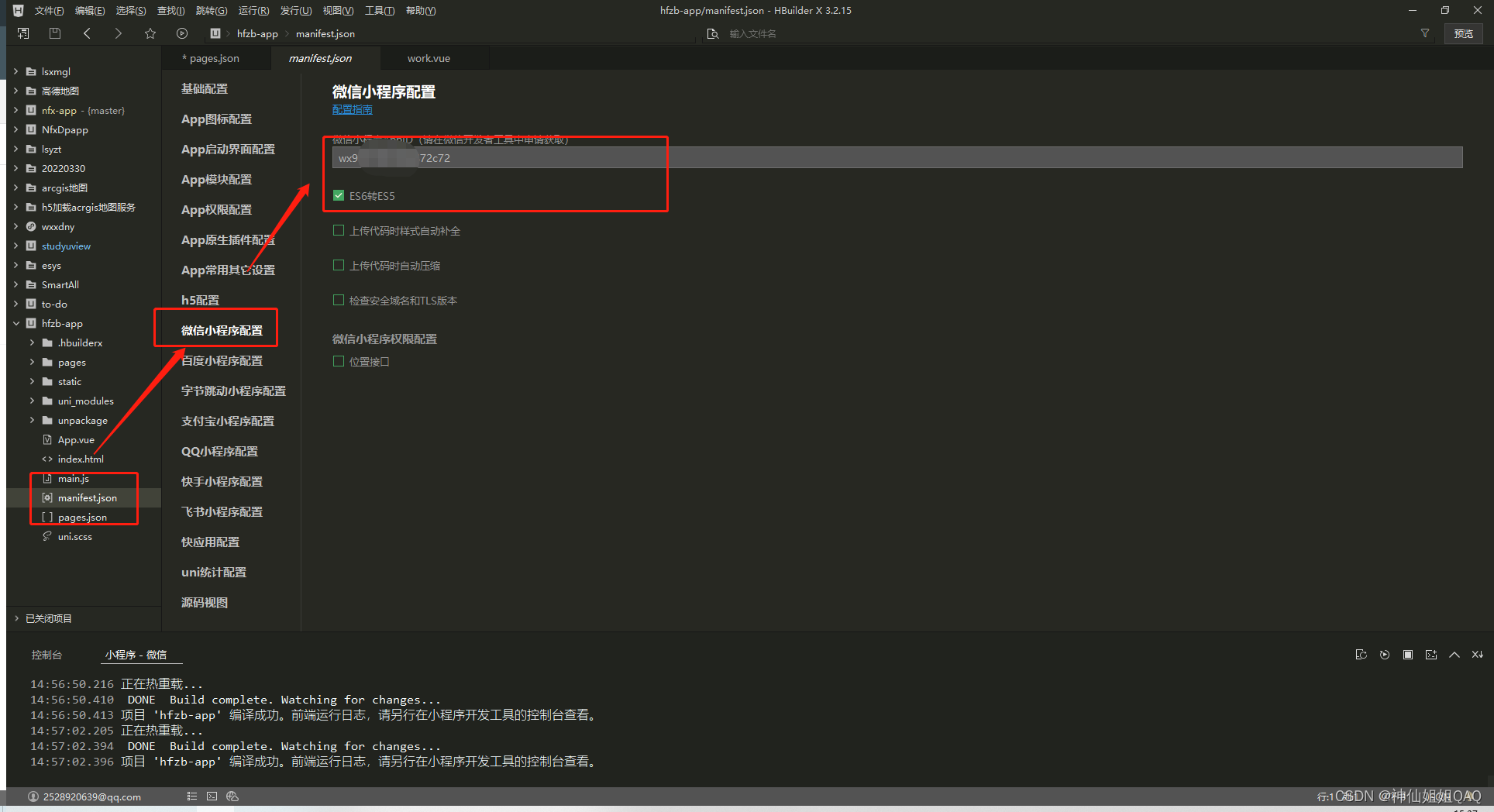Open 源码视图 source view
Screen dimensions: 1494x812
pos(205,602)
